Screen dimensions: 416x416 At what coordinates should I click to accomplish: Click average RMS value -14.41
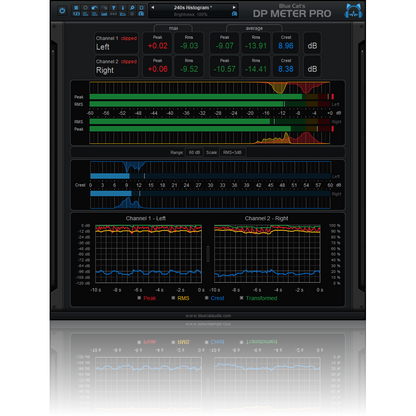(256, 69)
